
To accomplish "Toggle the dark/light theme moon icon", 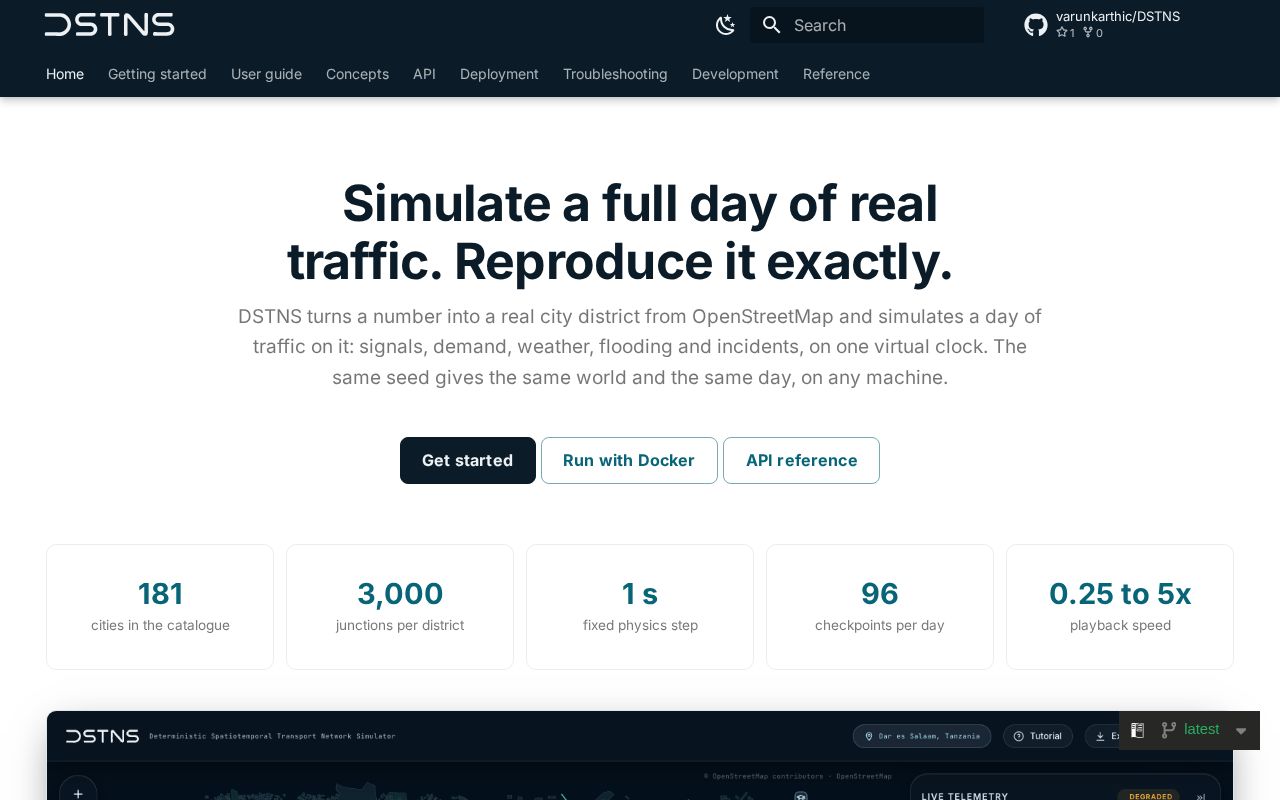I will coord(726,25).
